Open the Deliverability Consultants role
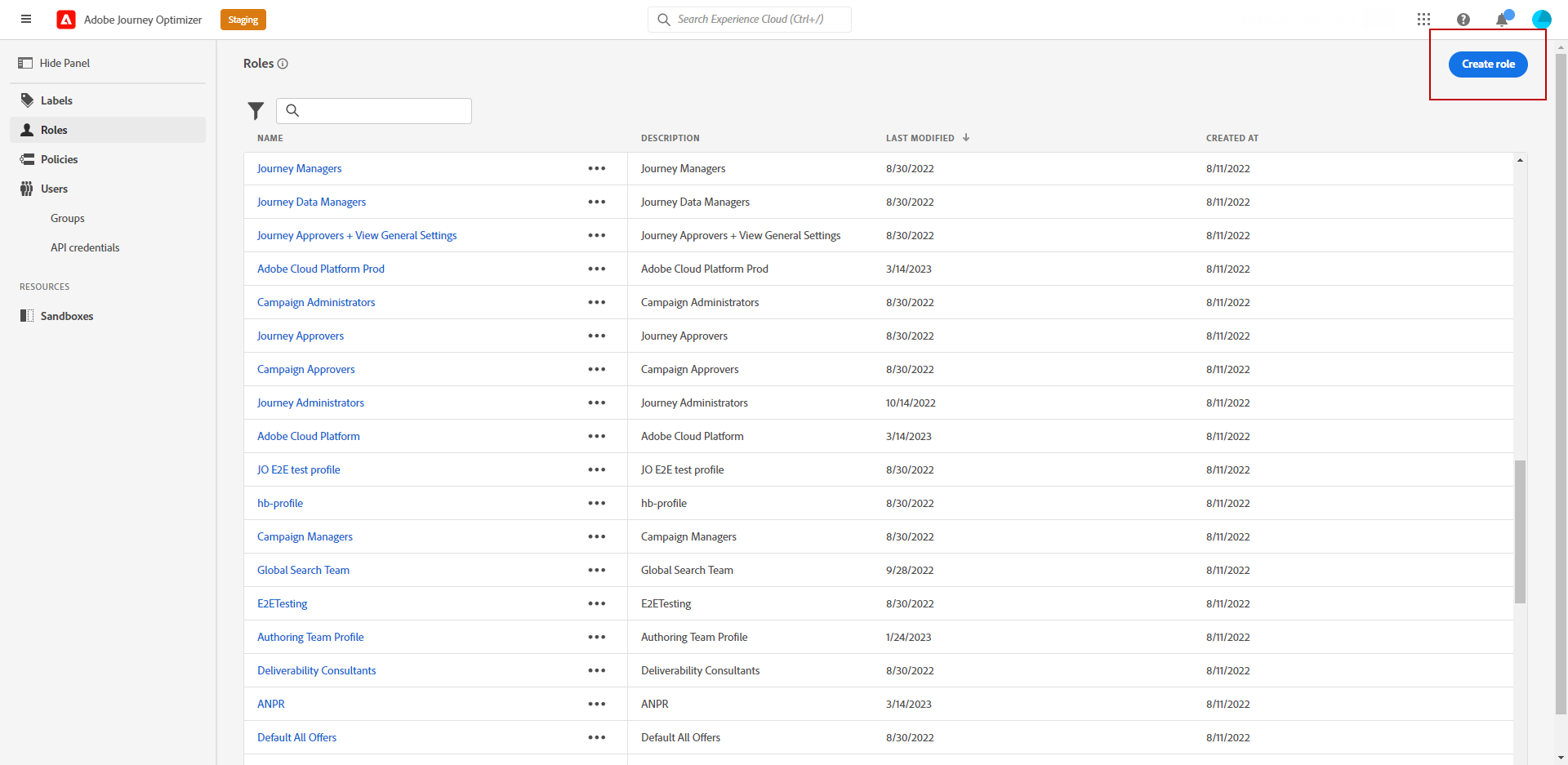The image size is (1568, 765). (x=316, y=670)
